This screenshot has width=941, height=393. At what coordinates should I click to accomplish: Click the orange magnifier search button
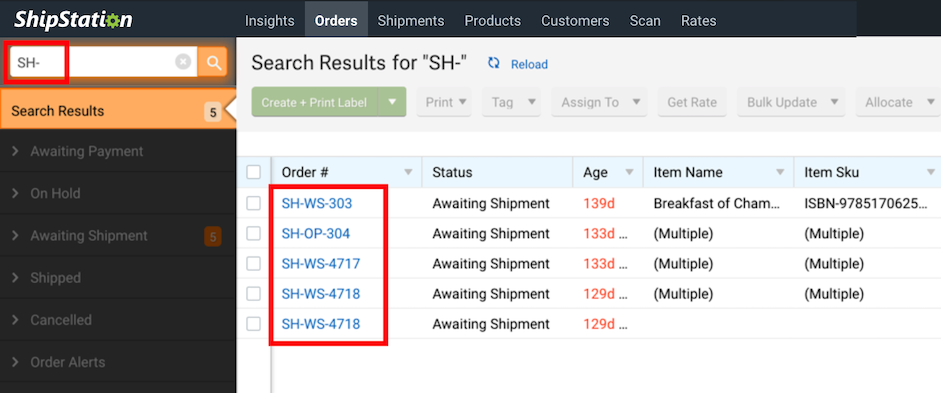pyautogui.click(x=213, y=62)
